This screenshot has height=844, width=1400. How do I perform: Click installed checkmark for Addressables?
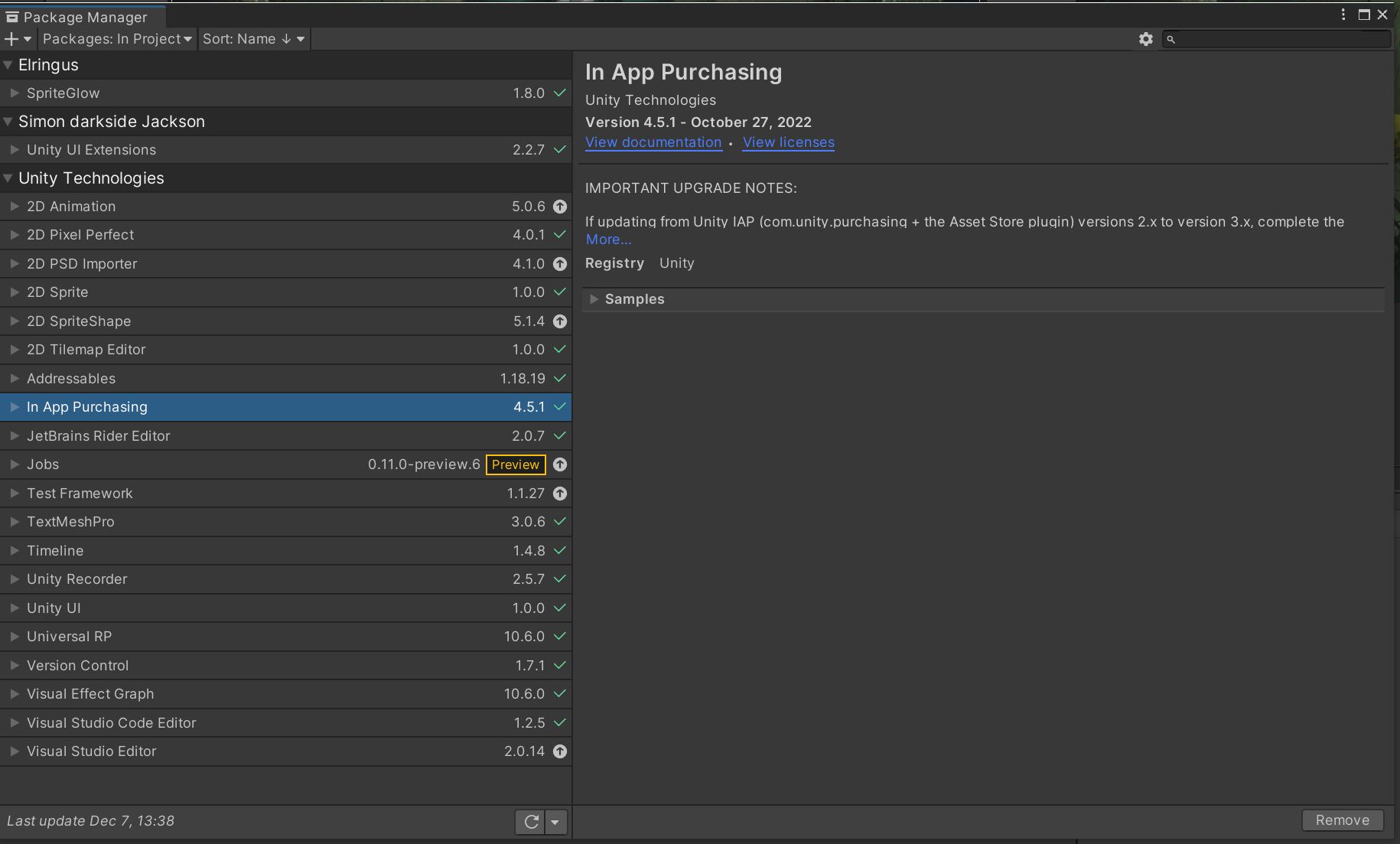[x=560, y=378]
